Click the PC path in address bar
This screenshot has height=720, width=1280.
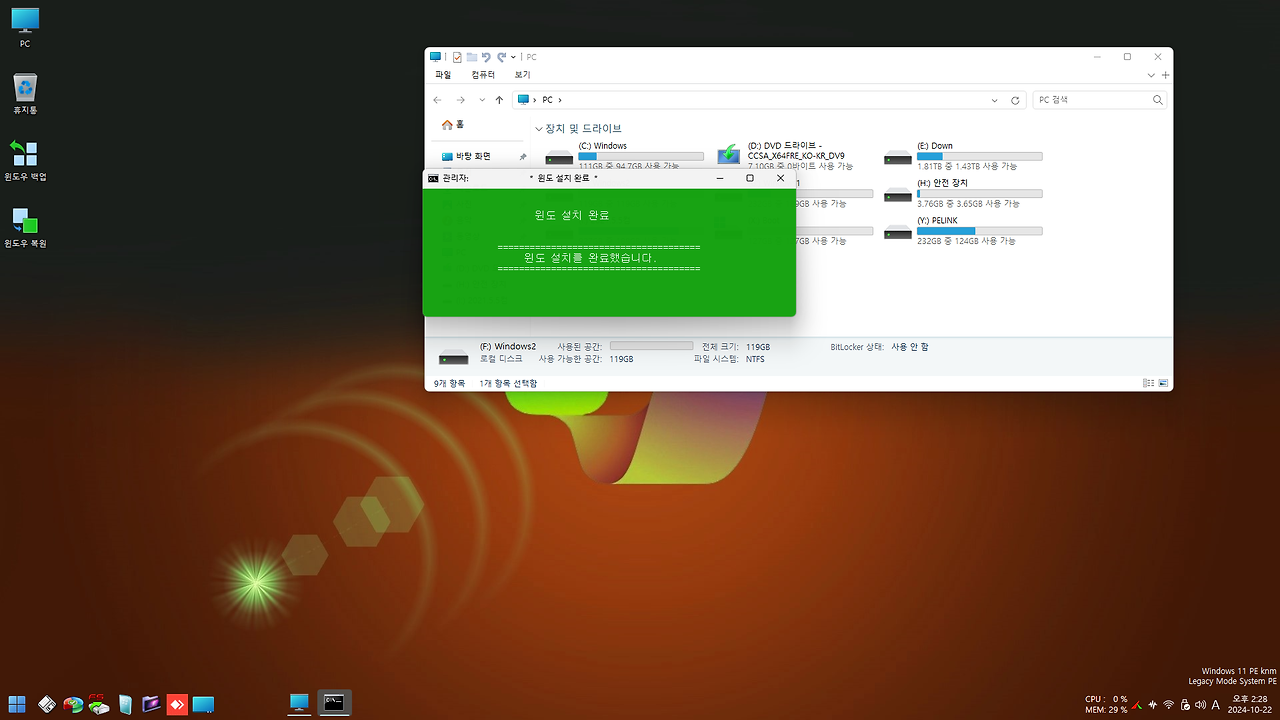pos(547,100)
